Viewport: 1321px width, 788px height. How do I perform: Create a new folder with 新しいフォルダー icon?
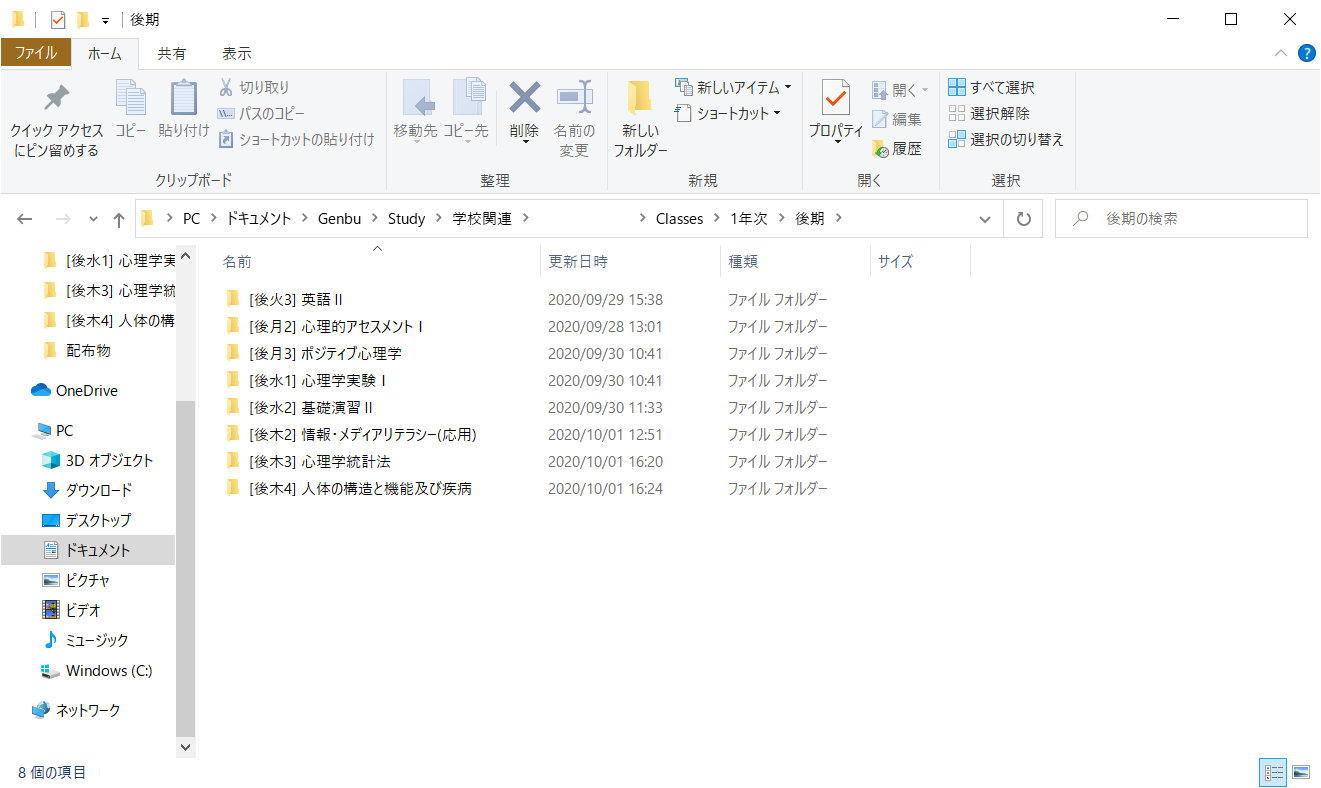640,99
